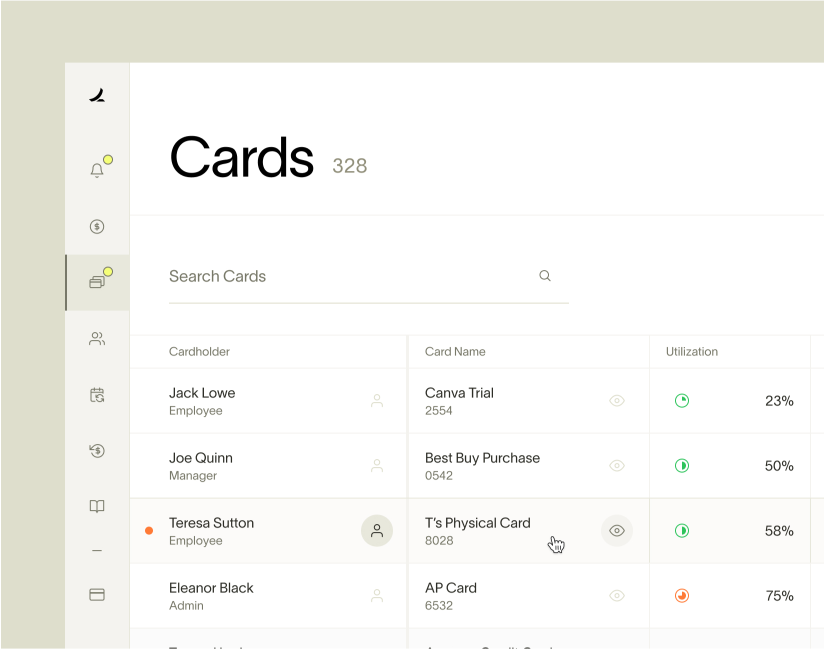Click card number 2554
Screen dimensions: 824x649
pyautogui.click(x=439, y=410)
